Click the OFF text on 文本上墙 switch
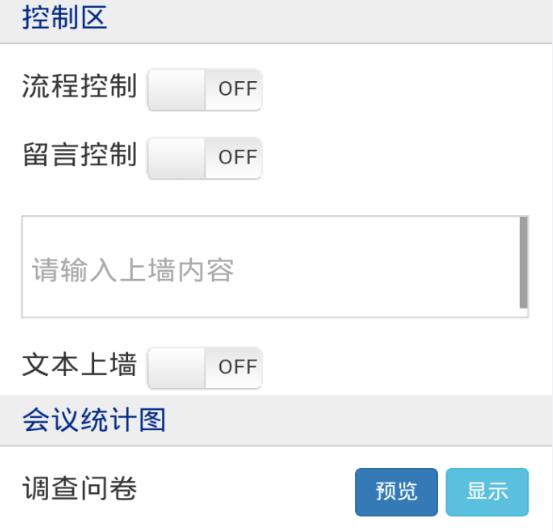The height and width of the screenshot is (532, 553). coord(237,367)
